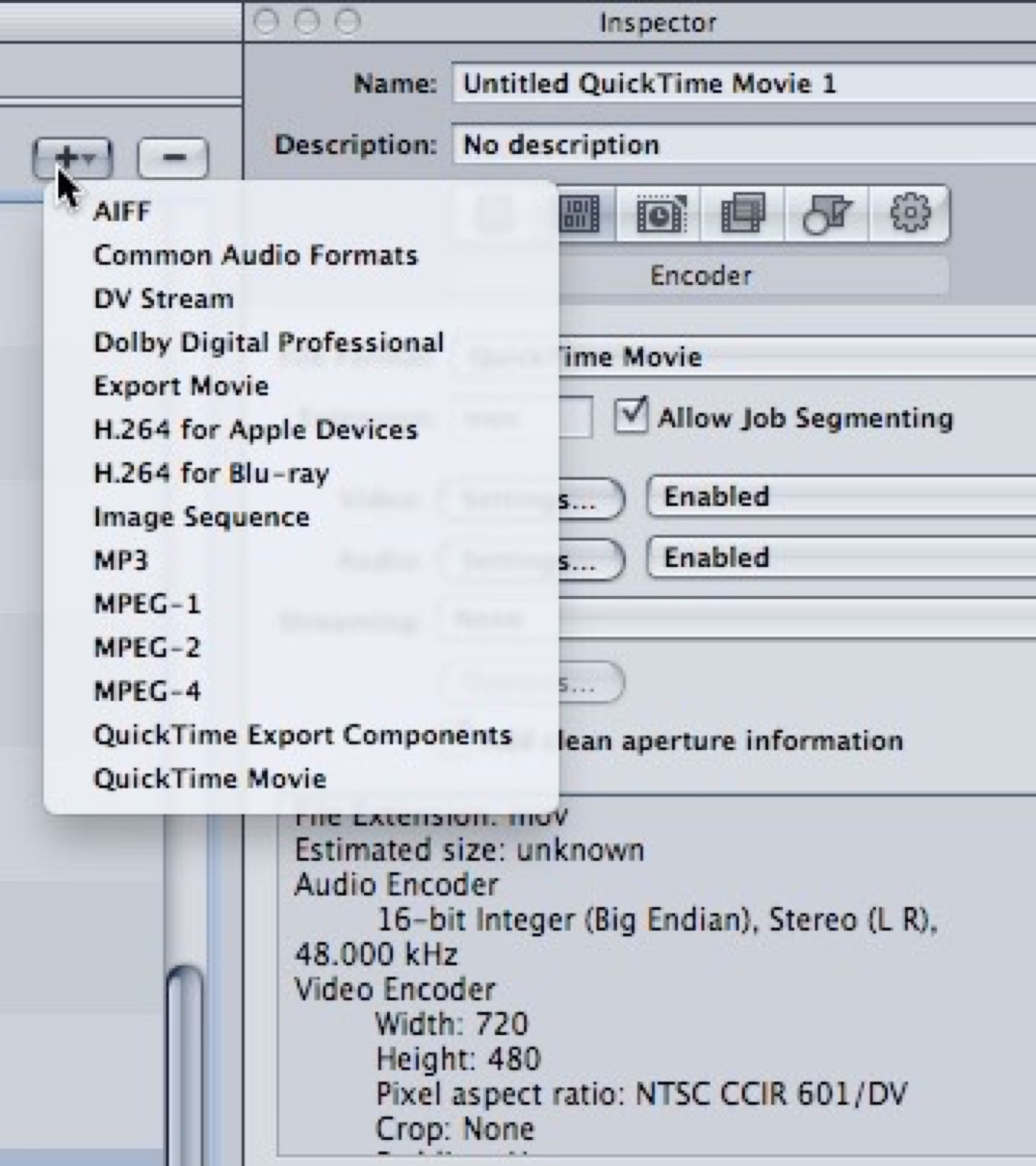This screenshot has height=1166, width=1036.
Task: Click the remove setting minus button
Action: 173,158
